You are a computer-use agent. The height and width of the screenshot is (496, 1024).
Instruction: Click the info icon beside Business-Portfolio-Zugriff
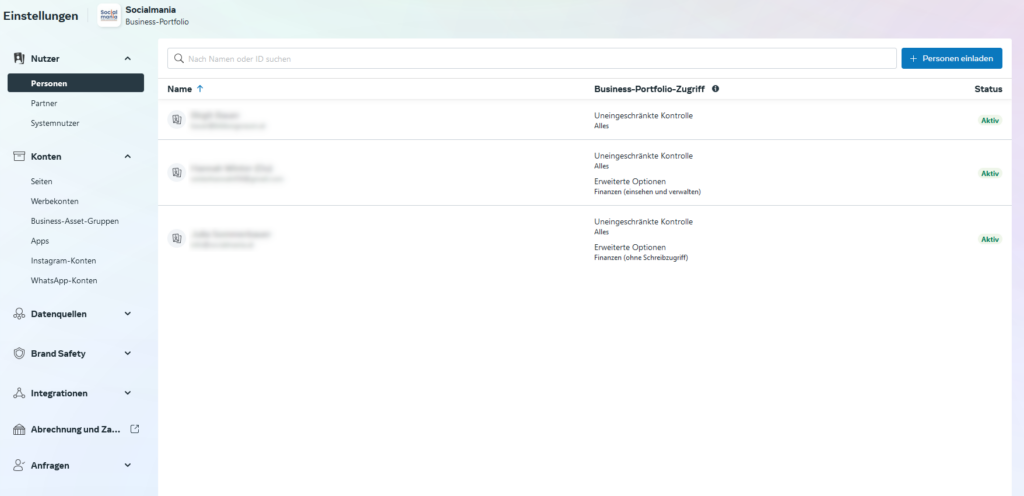715,89
